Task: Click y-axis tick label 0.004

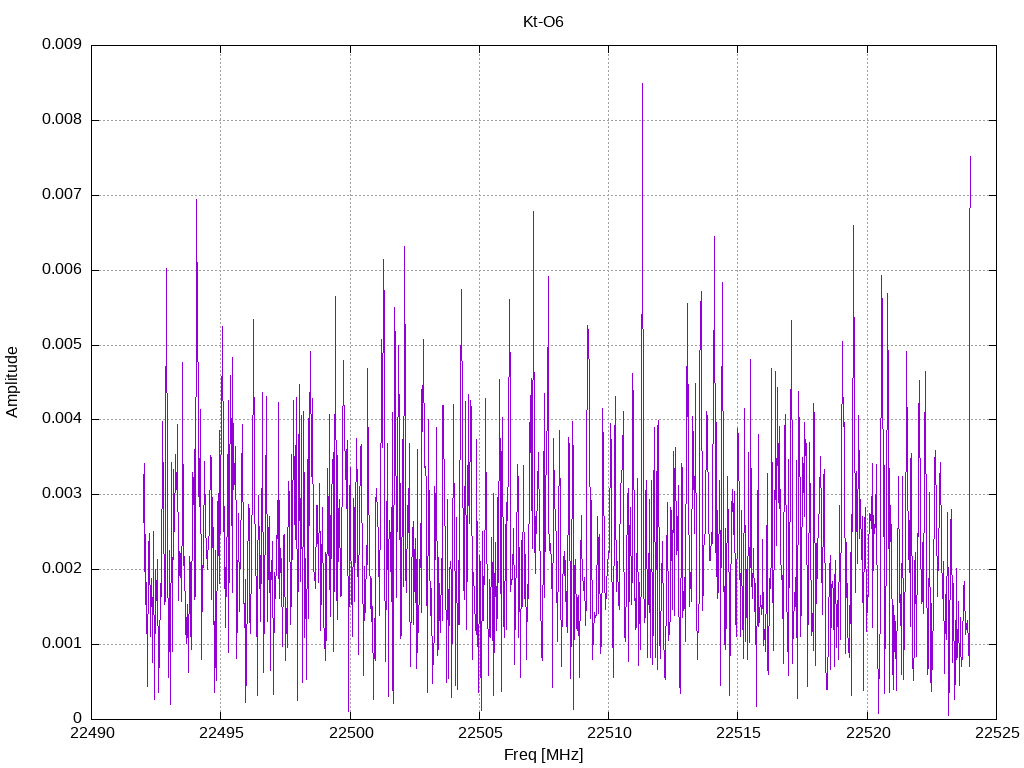Action: click(62, 419)
